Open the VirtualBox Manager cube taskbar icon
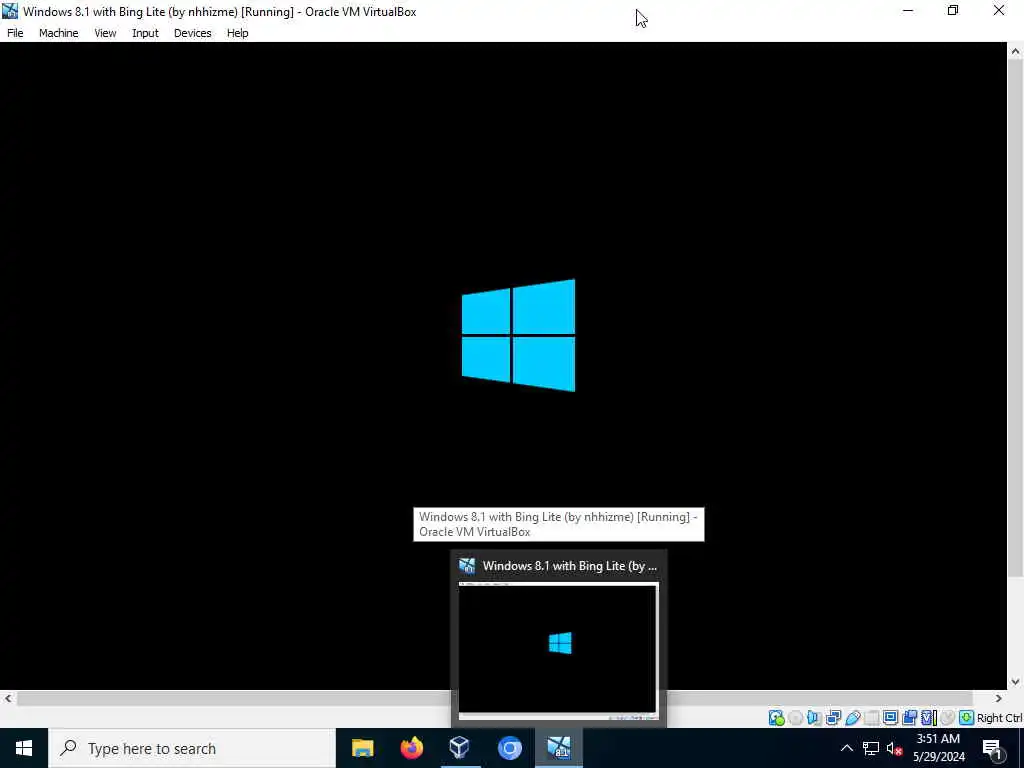The width and height of the screenshot is (1024, 768). [x=460, y=748]
